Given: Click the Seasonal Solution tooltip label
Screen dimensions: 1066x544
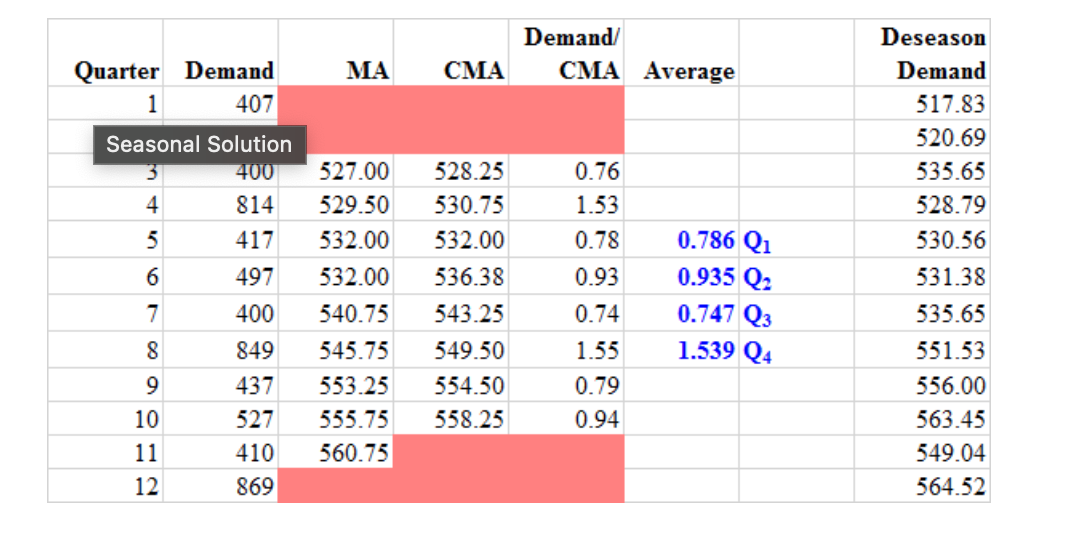Looking at the screenshot, I should click(199, 144).
